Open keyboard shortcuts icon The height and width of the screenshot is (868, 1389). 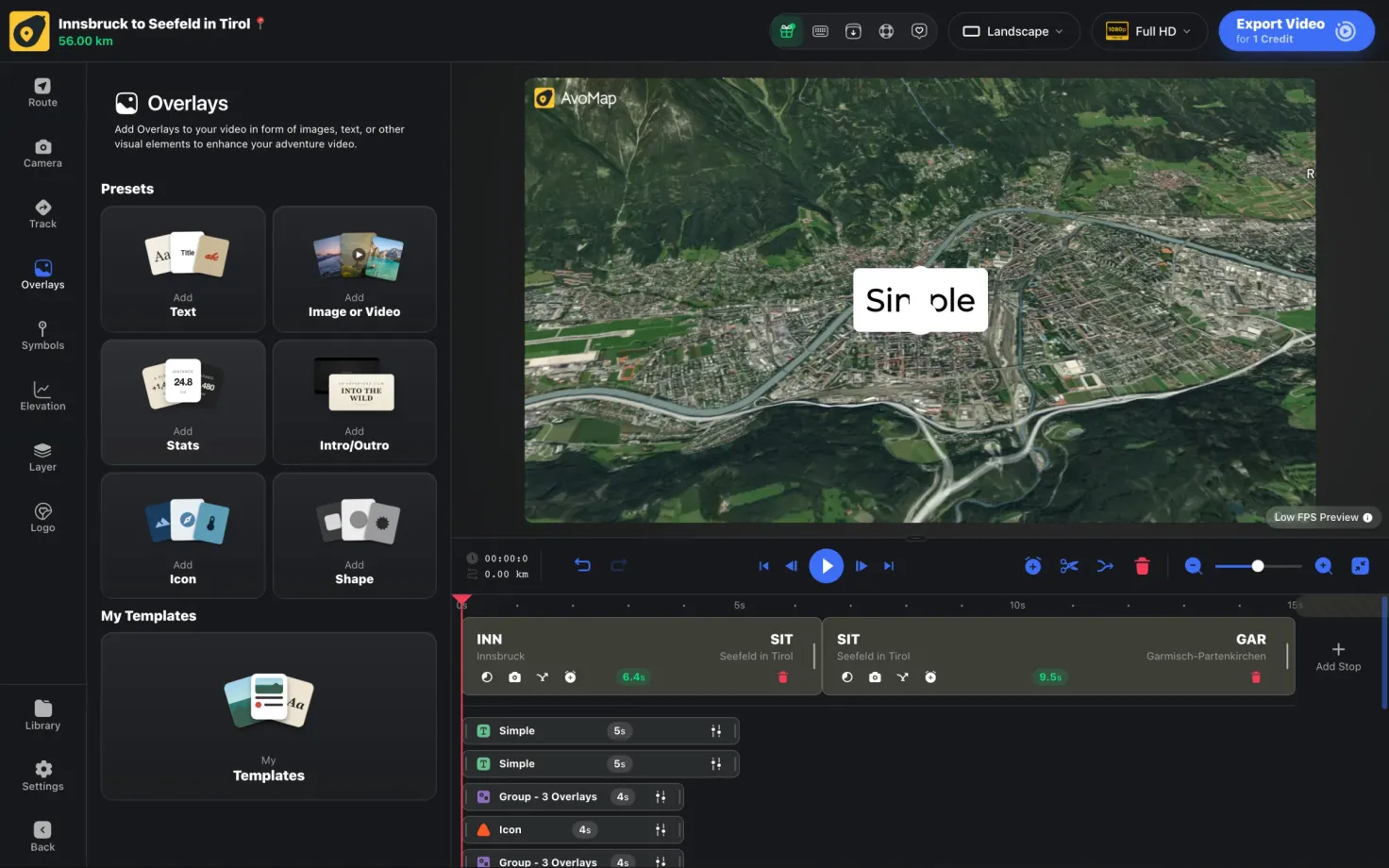(x=820, y=31)
